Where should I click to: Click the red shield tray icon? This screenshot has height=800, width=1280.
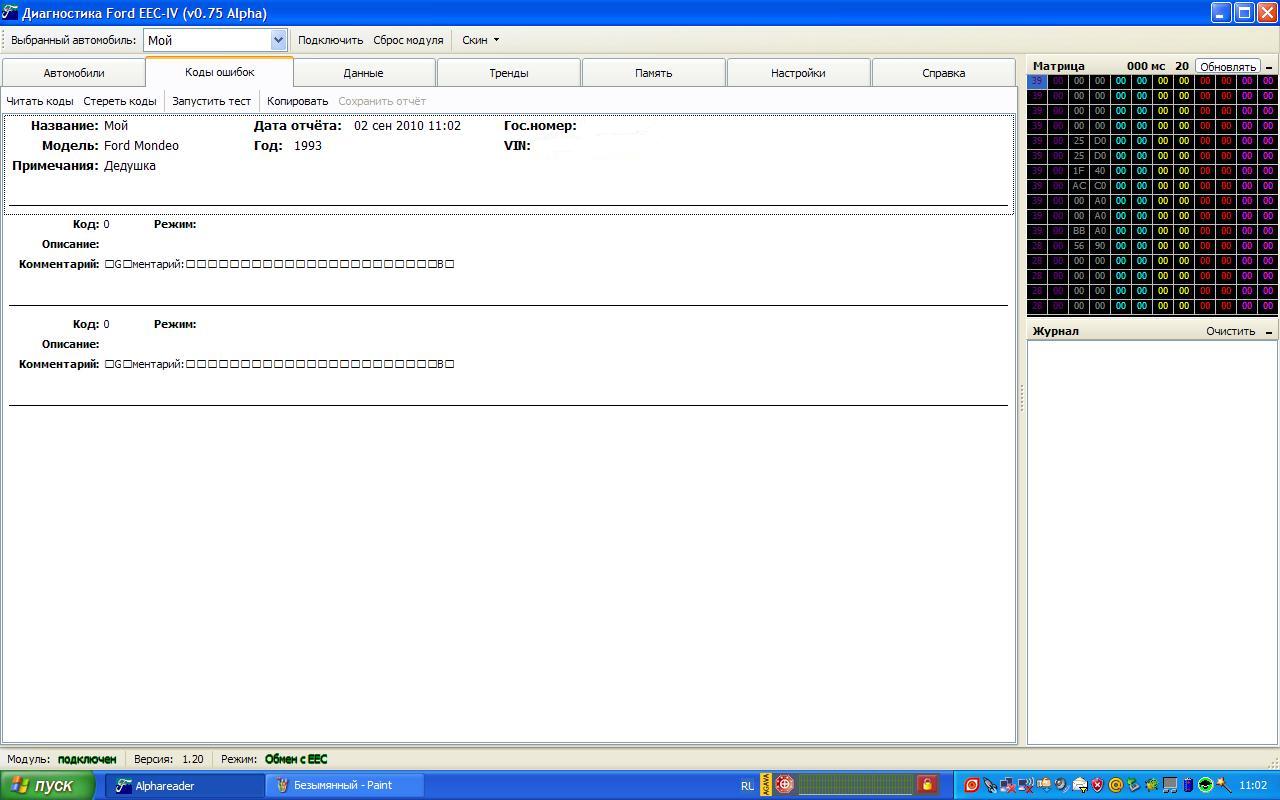coord(1097,786)
